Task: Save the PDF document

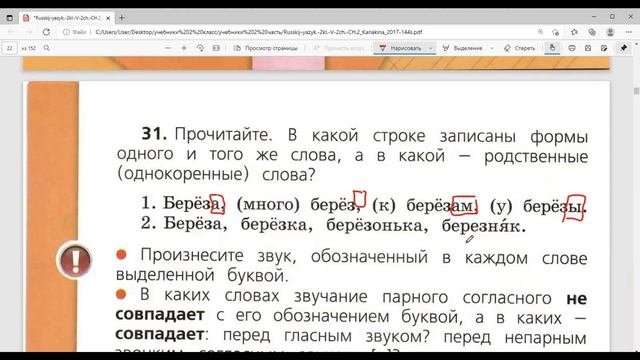Action: (588, 48)
